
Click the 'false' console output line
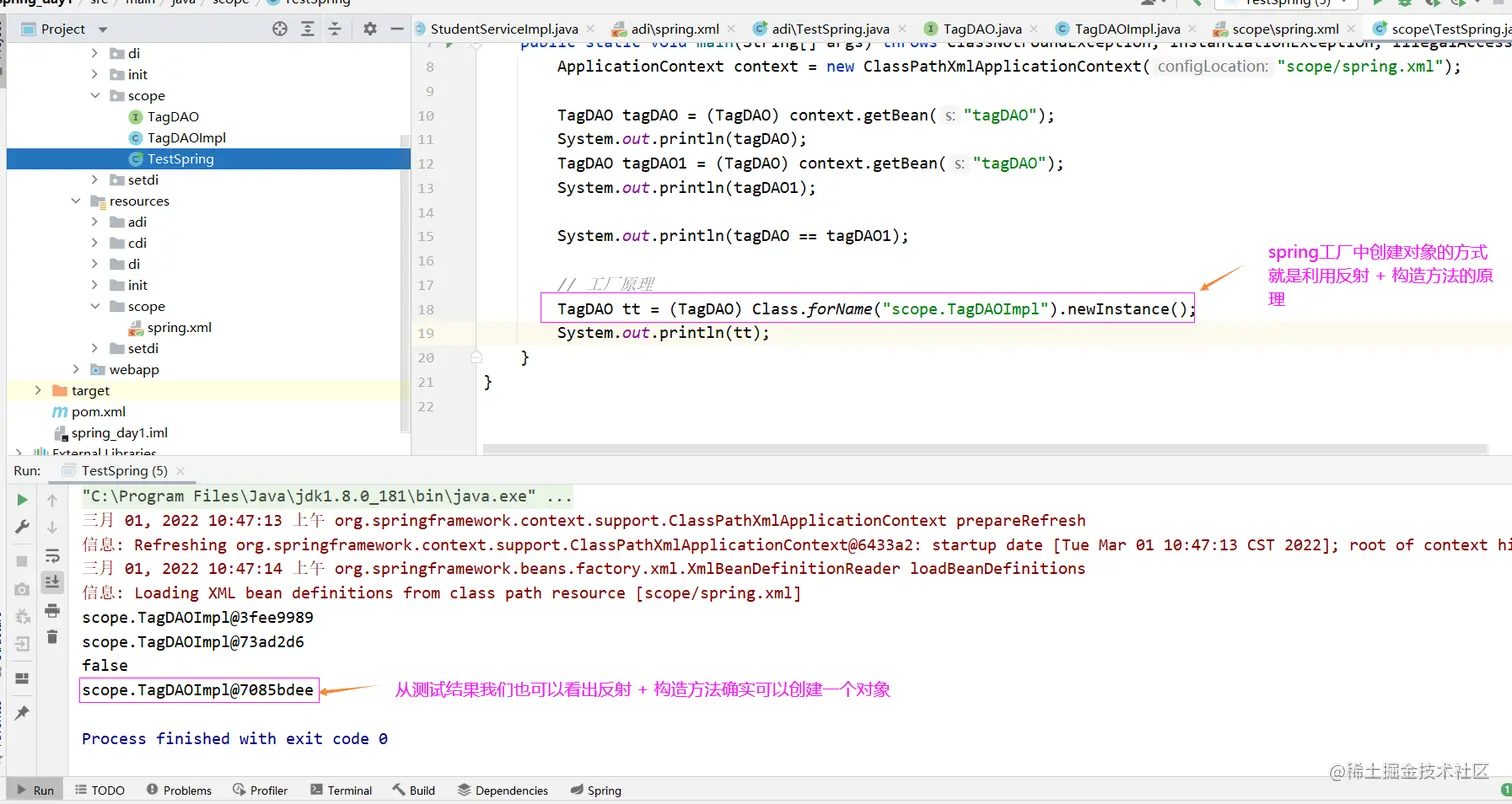click(x=105, y=665)
